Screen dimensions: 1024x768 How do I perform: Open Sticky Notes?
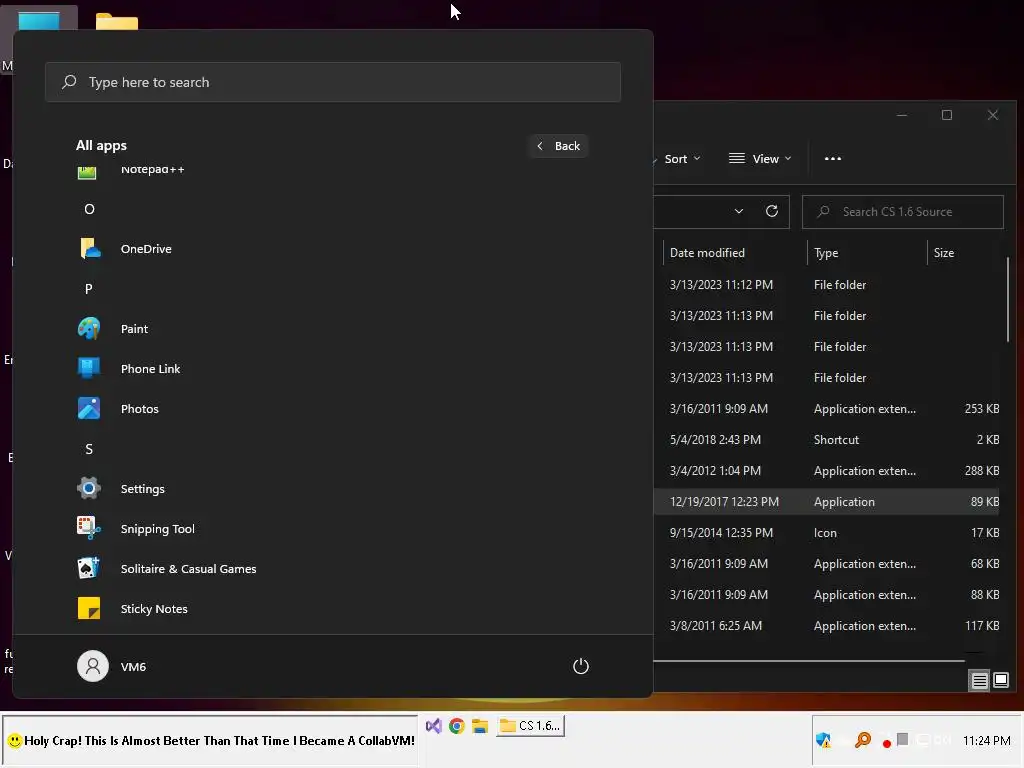pos(153,609)
